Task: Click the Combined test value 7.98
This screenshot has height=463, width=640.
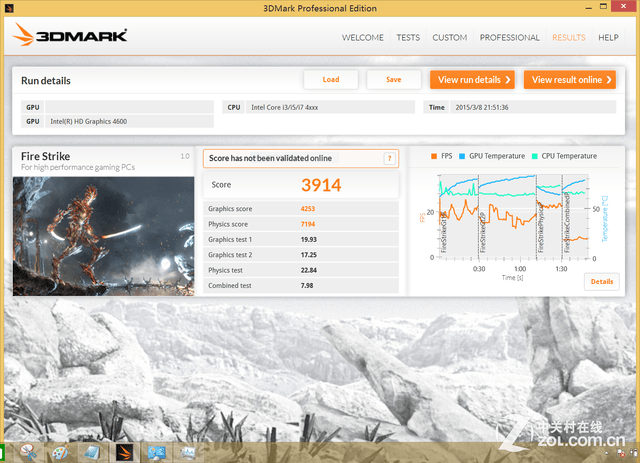Action: pyautogui.click(x=307, y=286)
